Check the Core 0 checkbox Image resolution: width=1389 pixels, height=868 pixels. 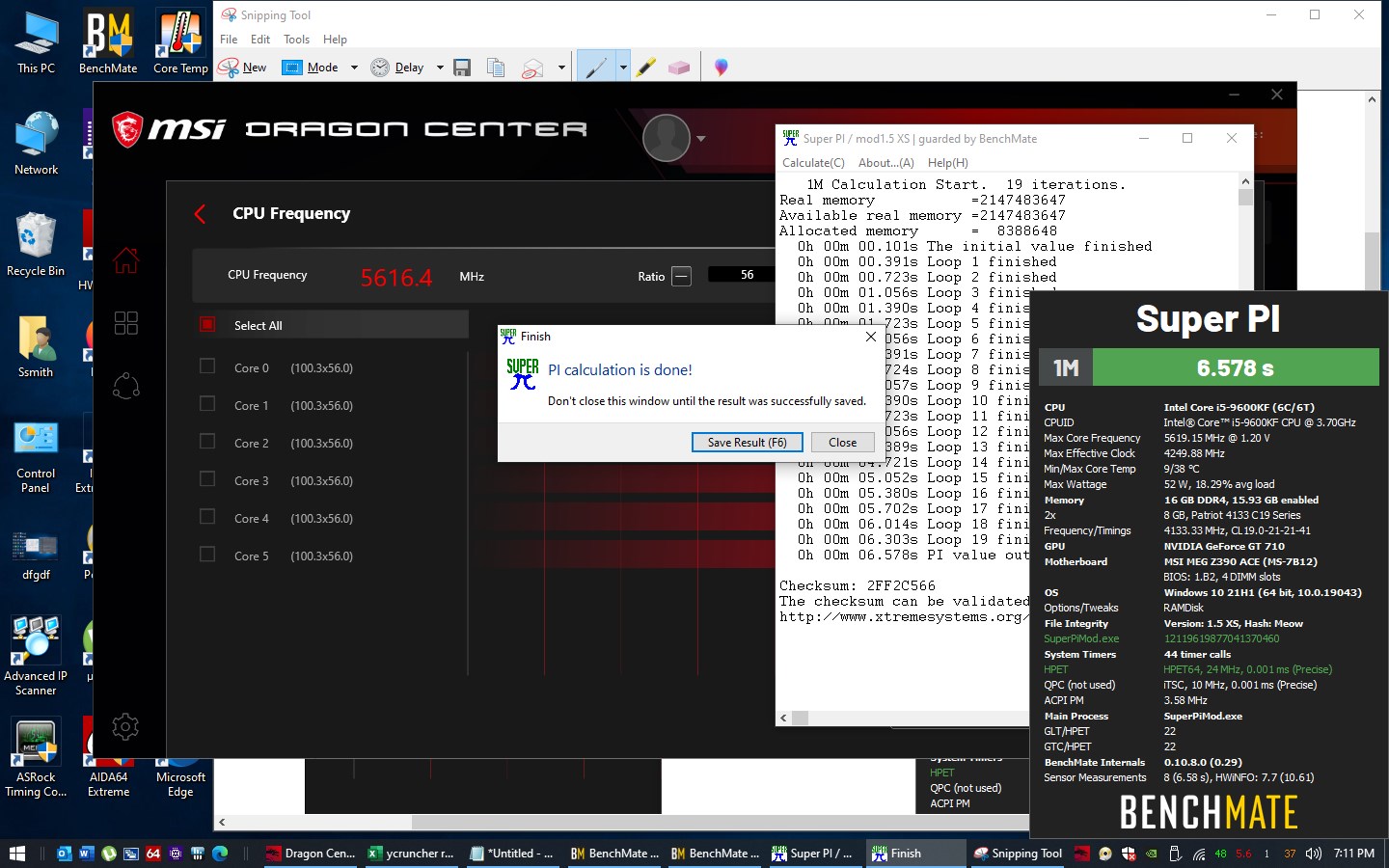coord(207,366)
